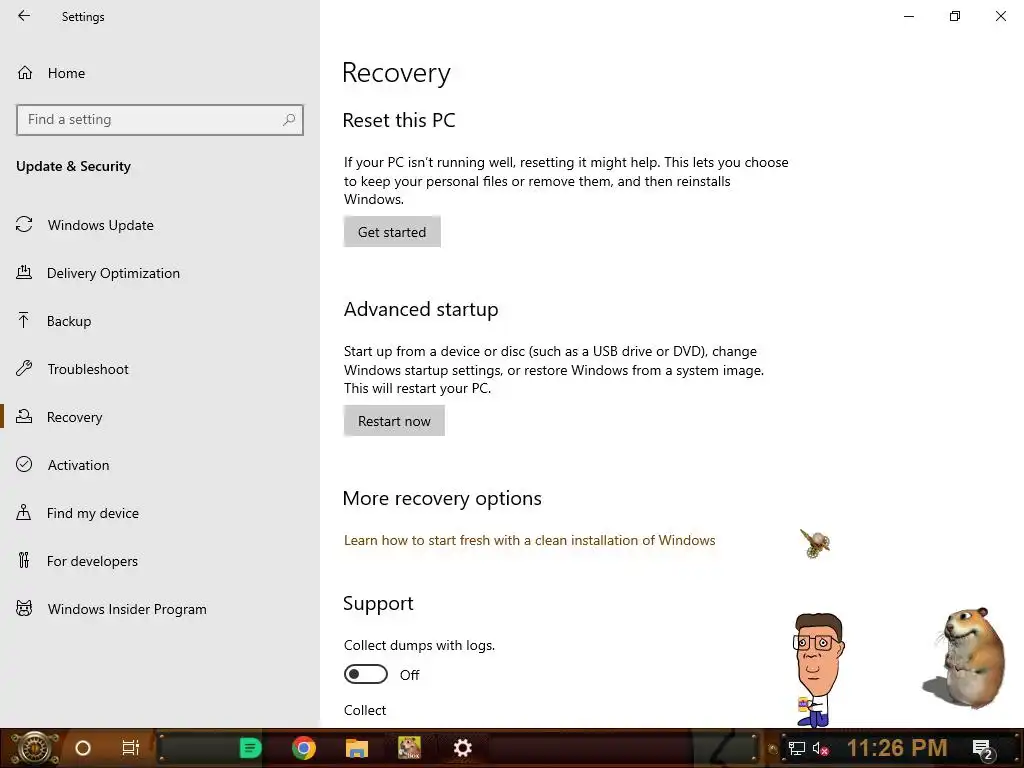Open For developers settings
This screenshot has height=768, width=1024.
pyautogui.click(x=92, y=561)
